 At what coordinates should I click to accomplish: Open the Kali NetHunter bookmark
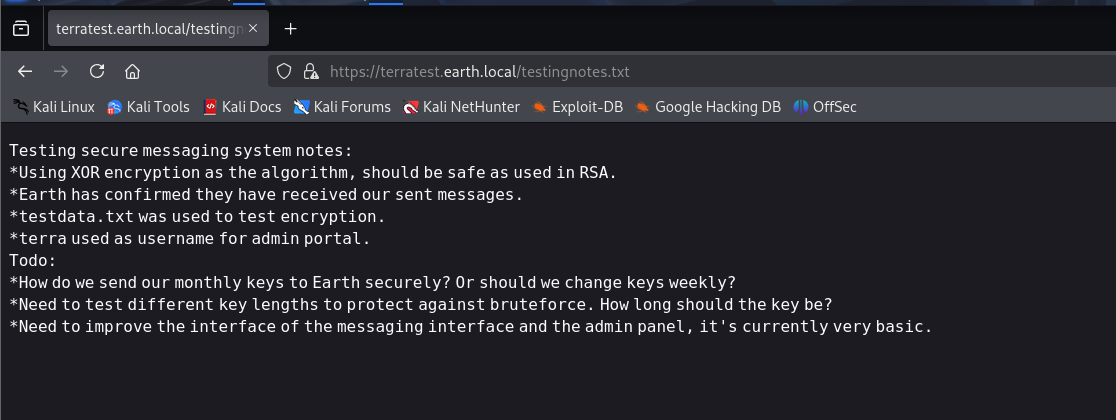[x=461, y=107]
